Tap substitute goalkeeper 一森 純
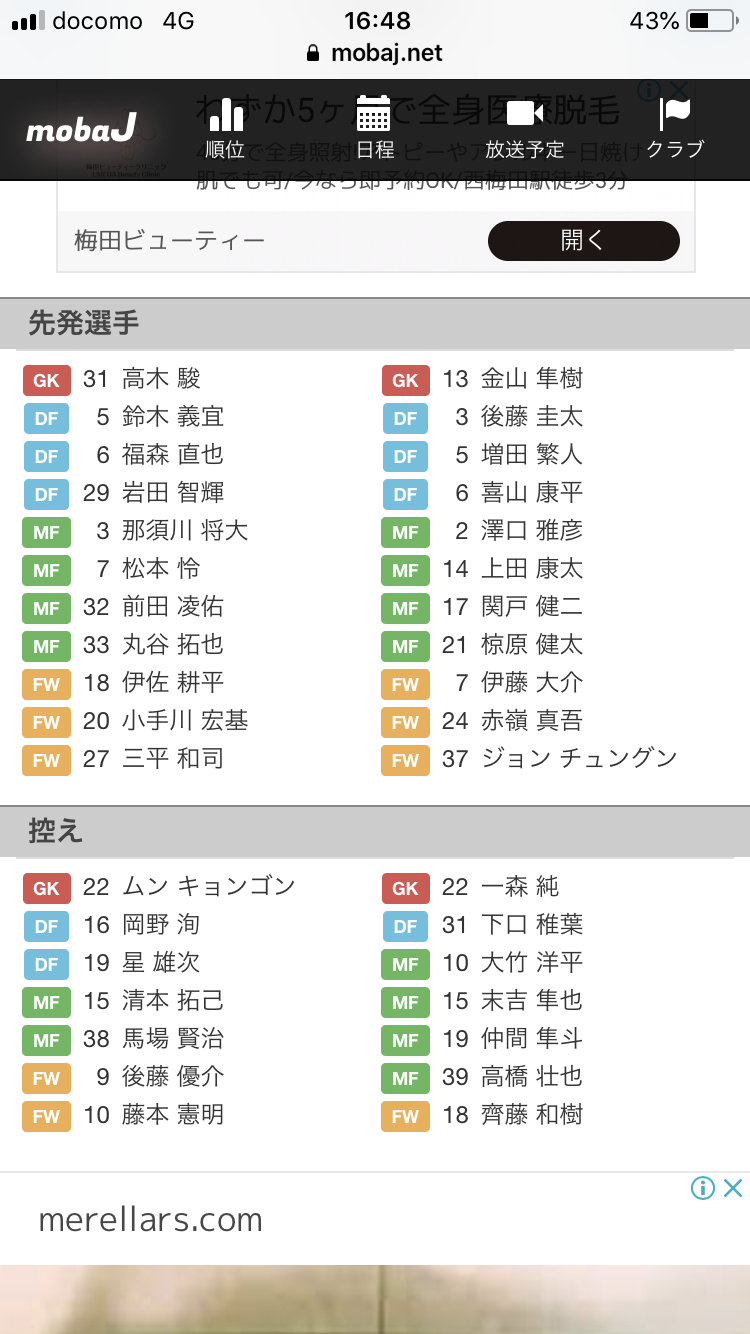The width and height of the screenshot is (750, 1334). pos(520,887)
